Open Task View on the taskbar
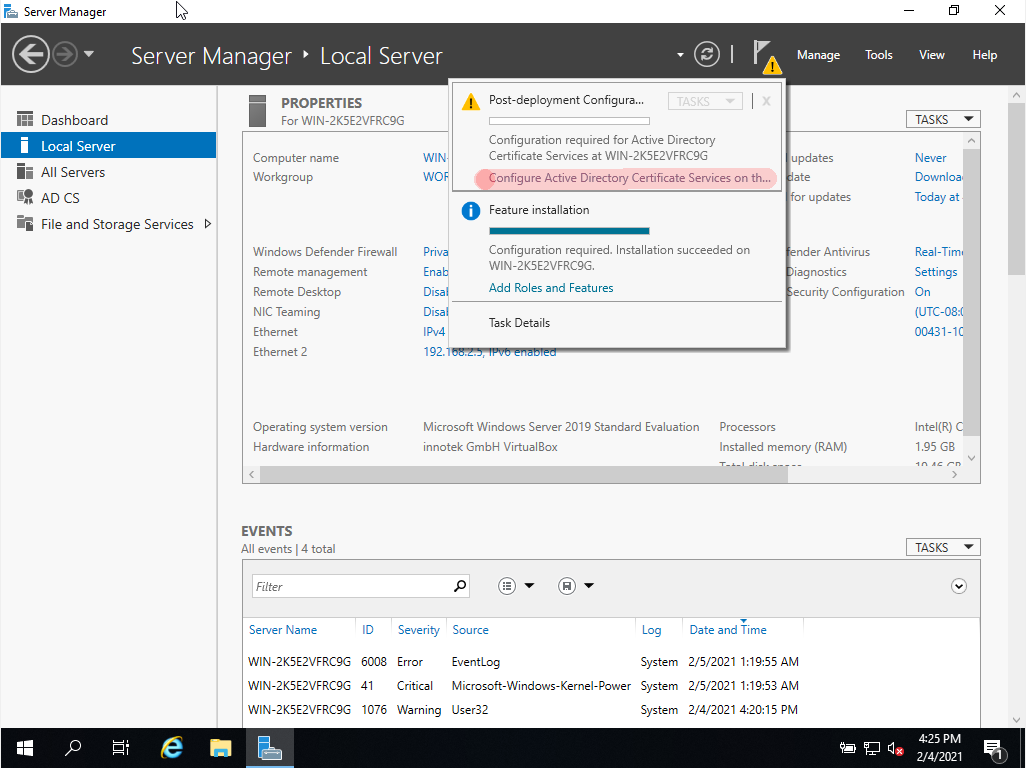This screenshot has width=1026, height=768. point(121,747)
